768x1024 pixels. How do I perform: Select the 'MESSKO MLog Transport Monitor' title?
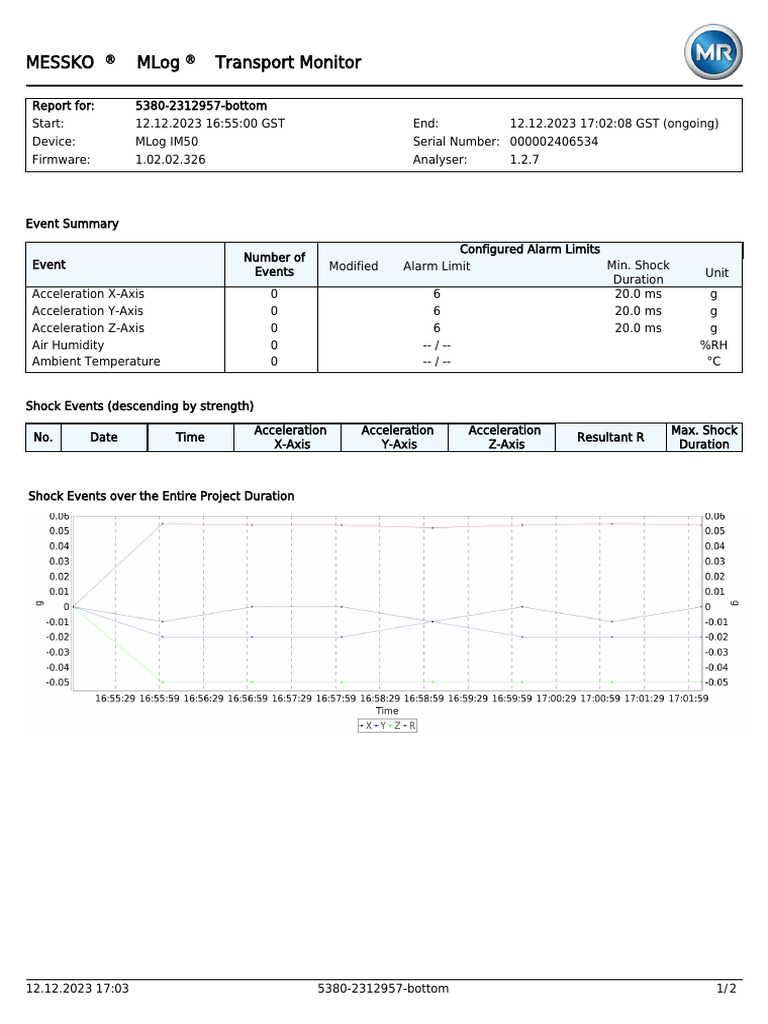point(193,62)
